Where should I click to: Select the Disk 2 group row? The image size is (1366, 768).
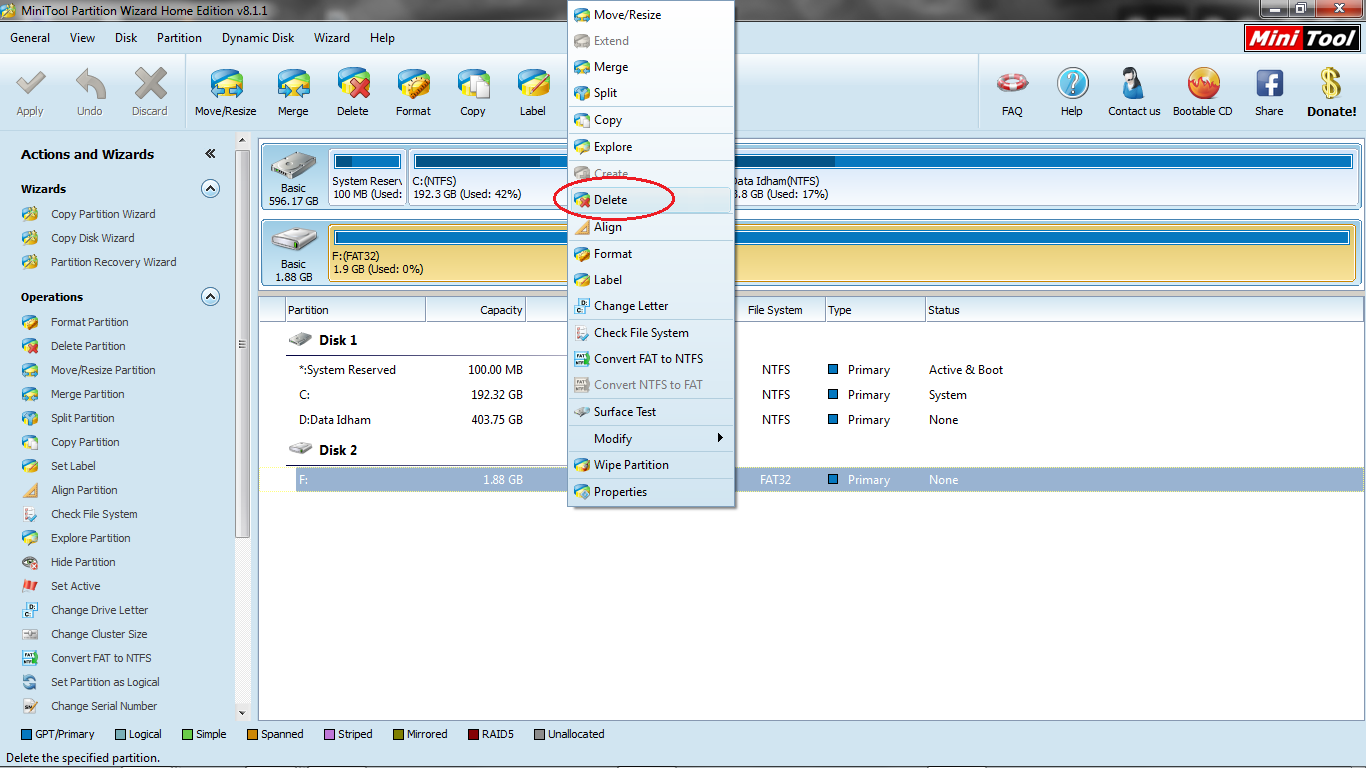pyautogui.click(x=810, y=450)
